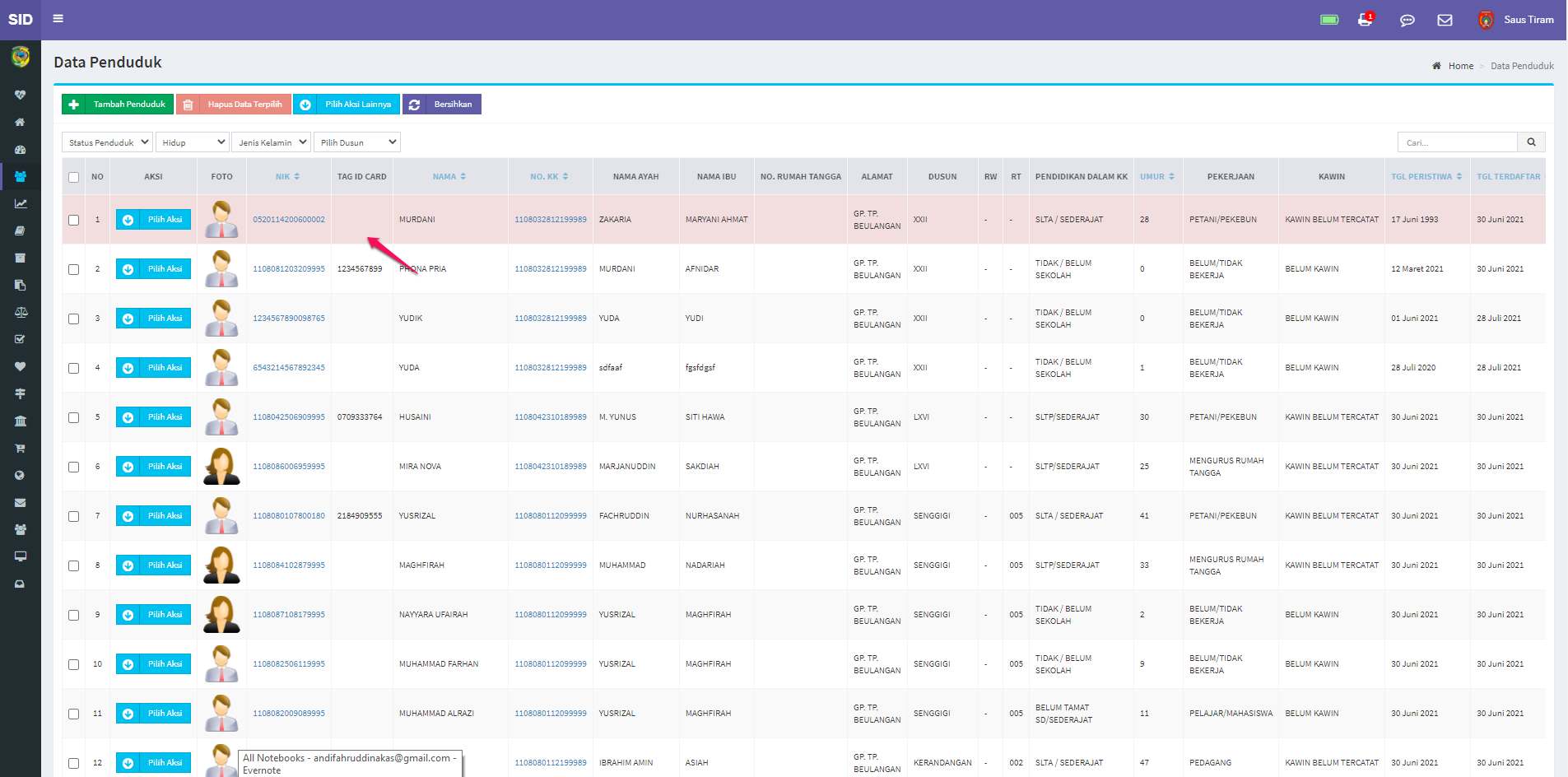Viewport: 1568px width, 777px height.
Task: Click the SID logo
Action: tap(21, 20)
